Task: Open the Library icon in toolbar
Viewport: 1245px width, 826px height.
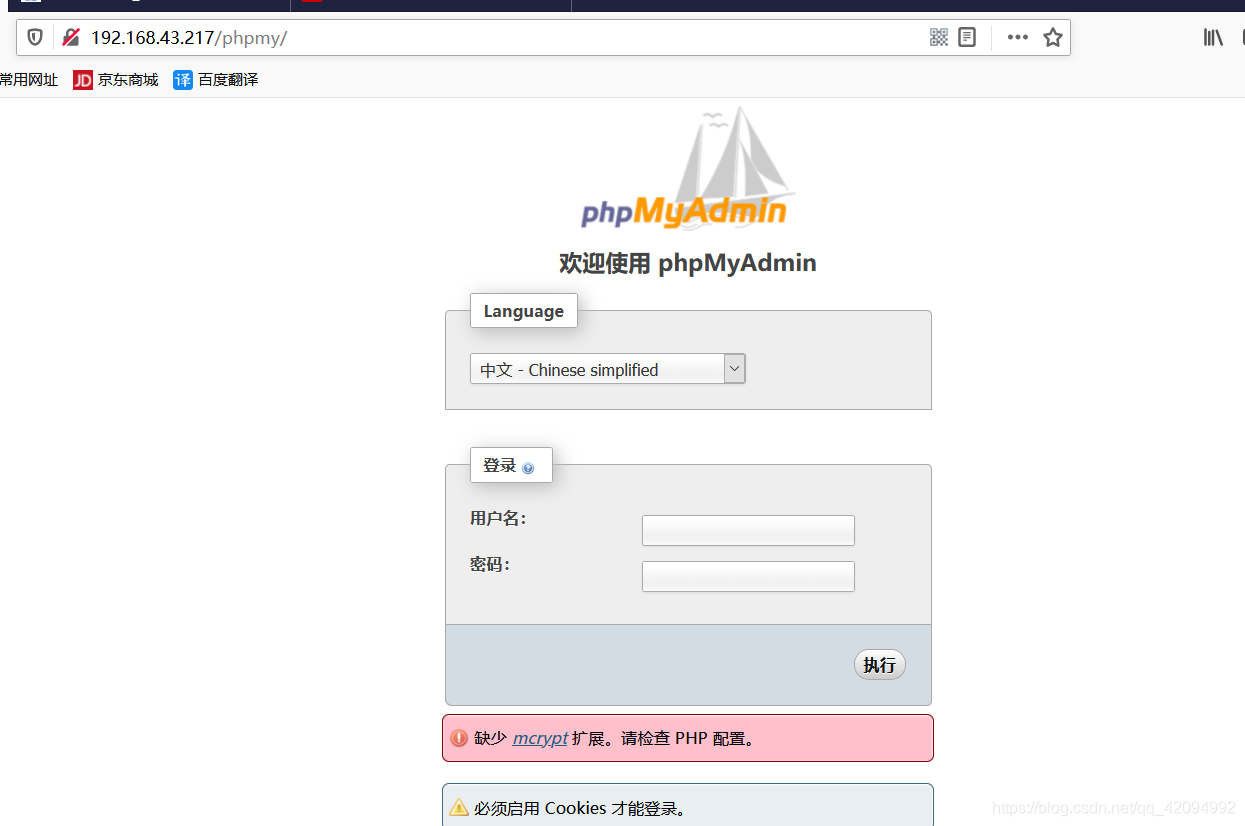Action: 1213,37
